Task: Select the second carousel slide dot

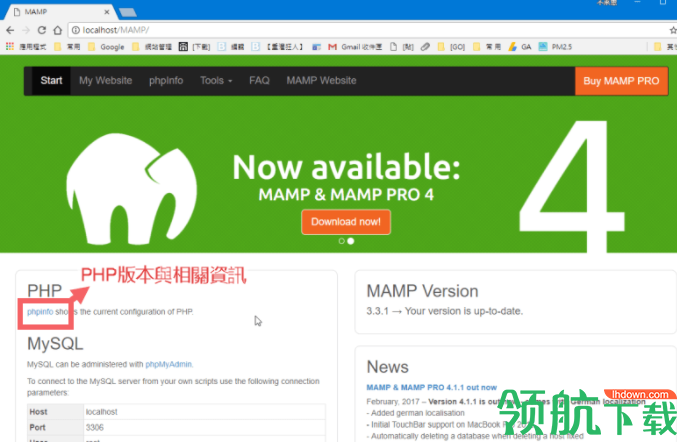Action: [x=351, y=241]
